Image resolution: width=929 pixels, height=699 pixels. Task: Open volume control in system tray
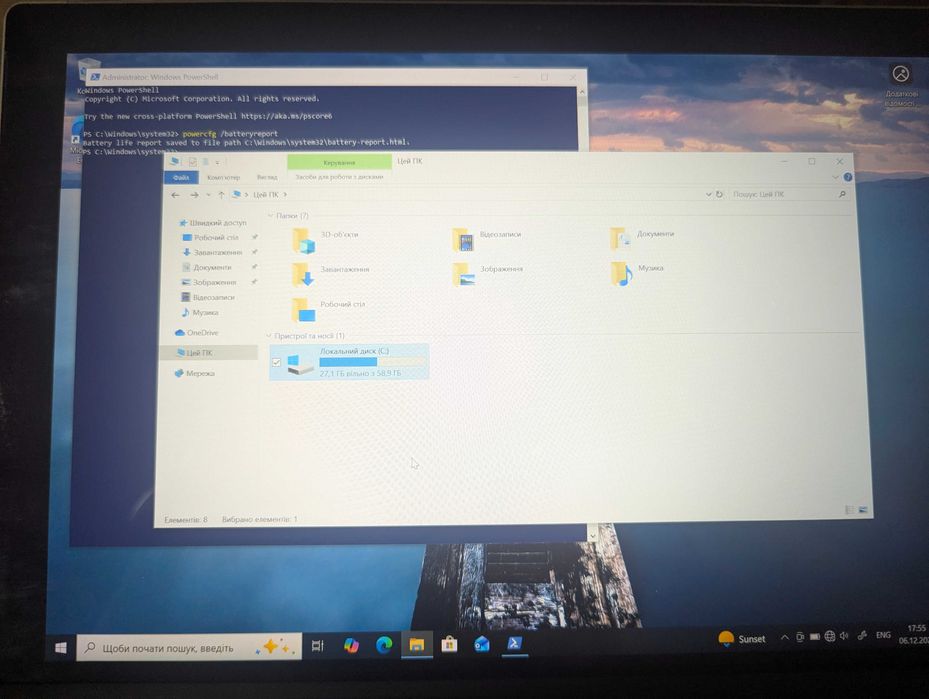tap(844, 636)
